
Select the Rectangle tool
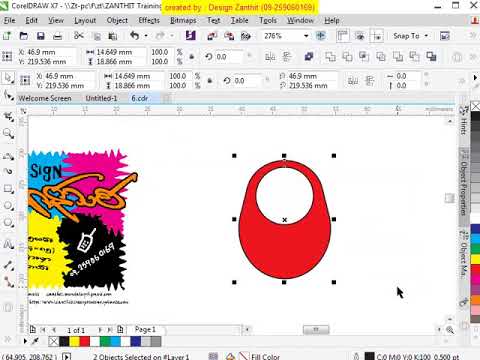point(8,189)
